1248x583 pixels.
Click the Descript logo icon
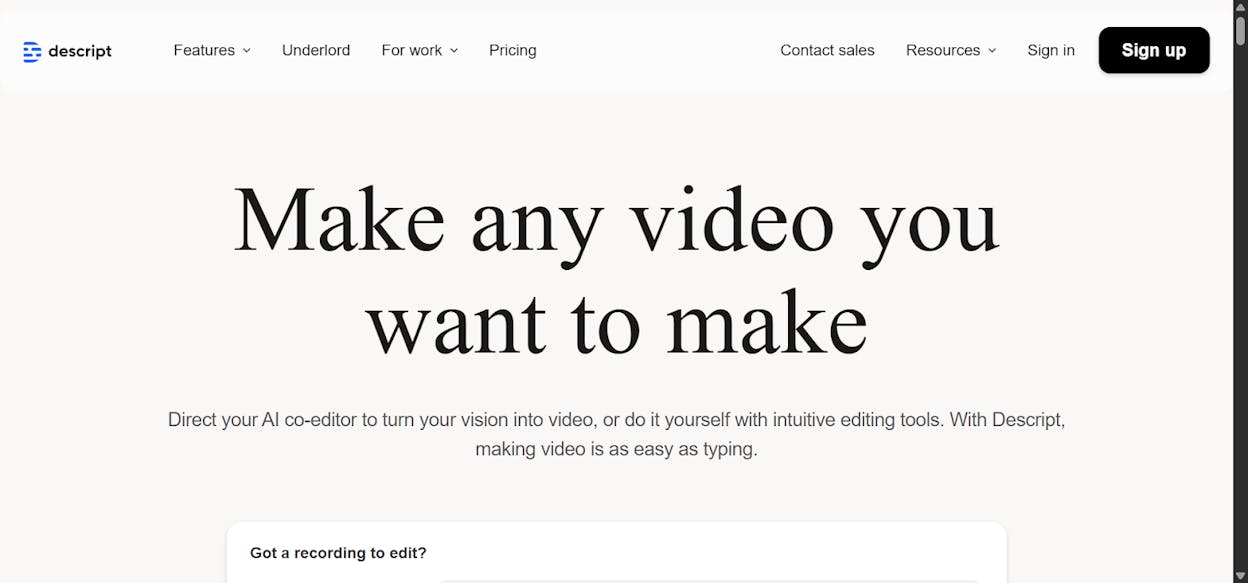pyautogui.click(x=32, y=51)
